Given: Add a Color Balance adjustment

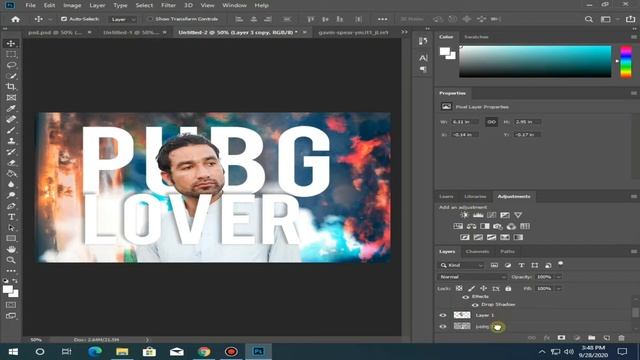Looking at the screenshot, I should pyautogui.click(x=471, y=226).
